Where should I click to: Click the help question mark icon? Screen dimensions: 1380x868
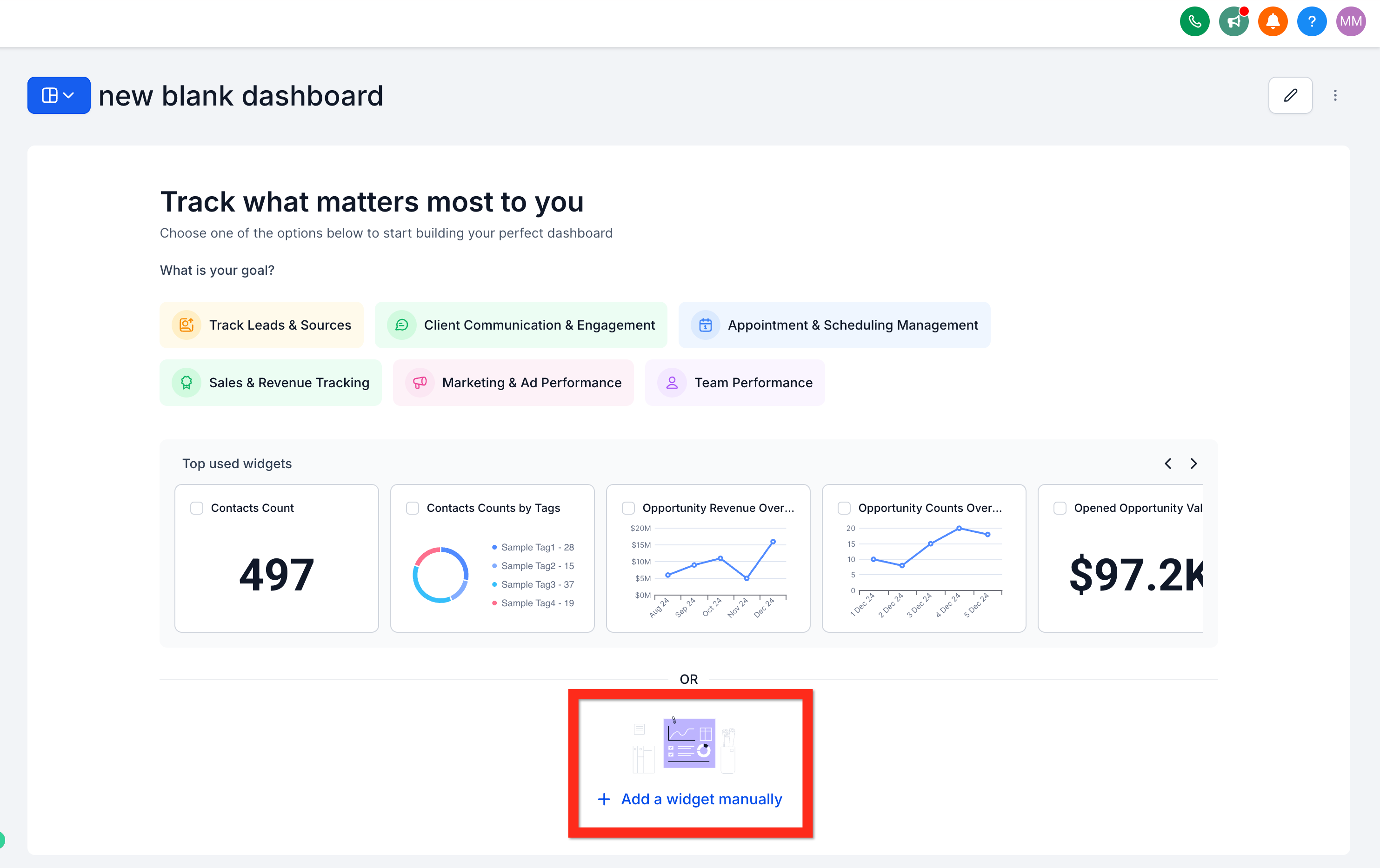1312,21
